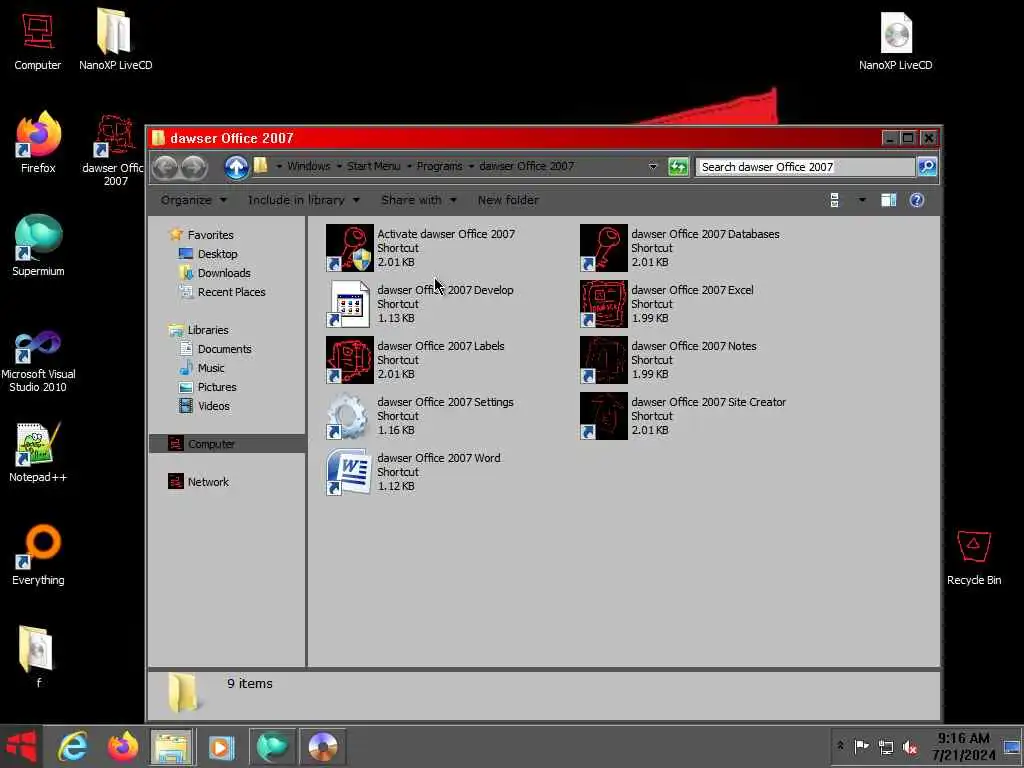Select NanoXP LiveCD folder on desktop
This screenshot has height=768, width=1024.
116,39
